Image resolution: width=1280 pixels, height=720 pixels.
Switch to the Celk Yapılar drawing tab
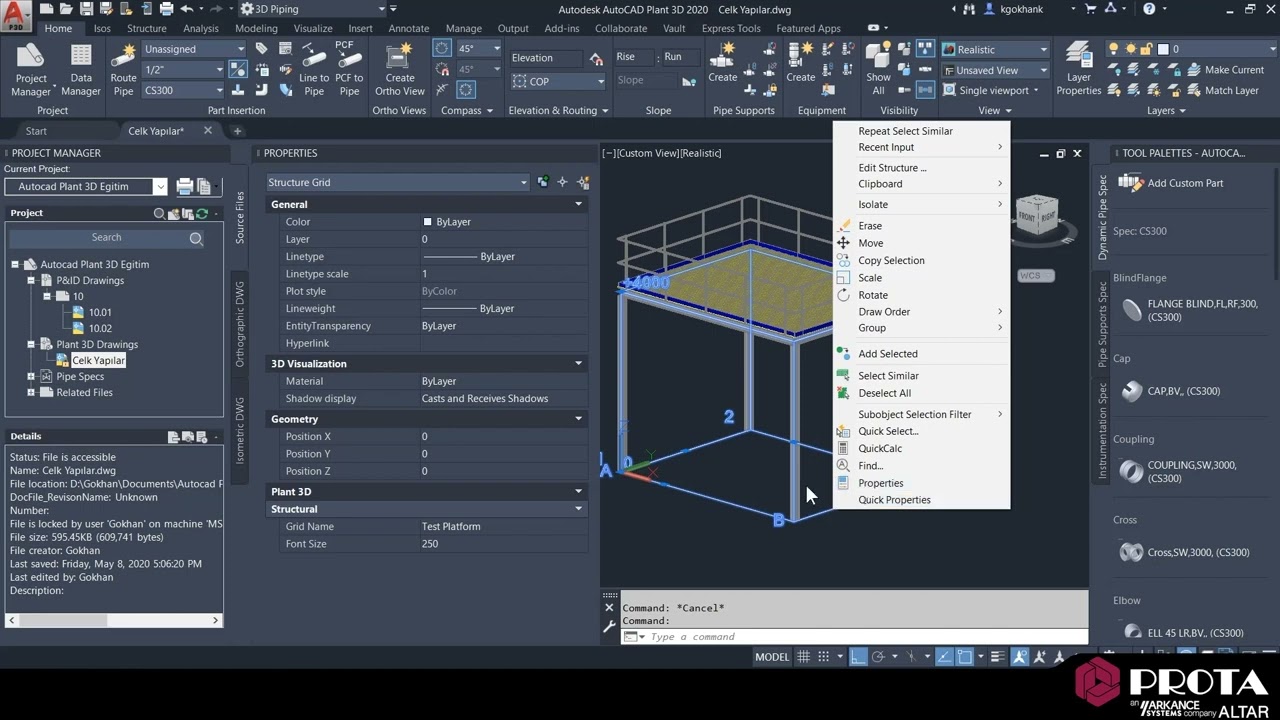point(156,131)
